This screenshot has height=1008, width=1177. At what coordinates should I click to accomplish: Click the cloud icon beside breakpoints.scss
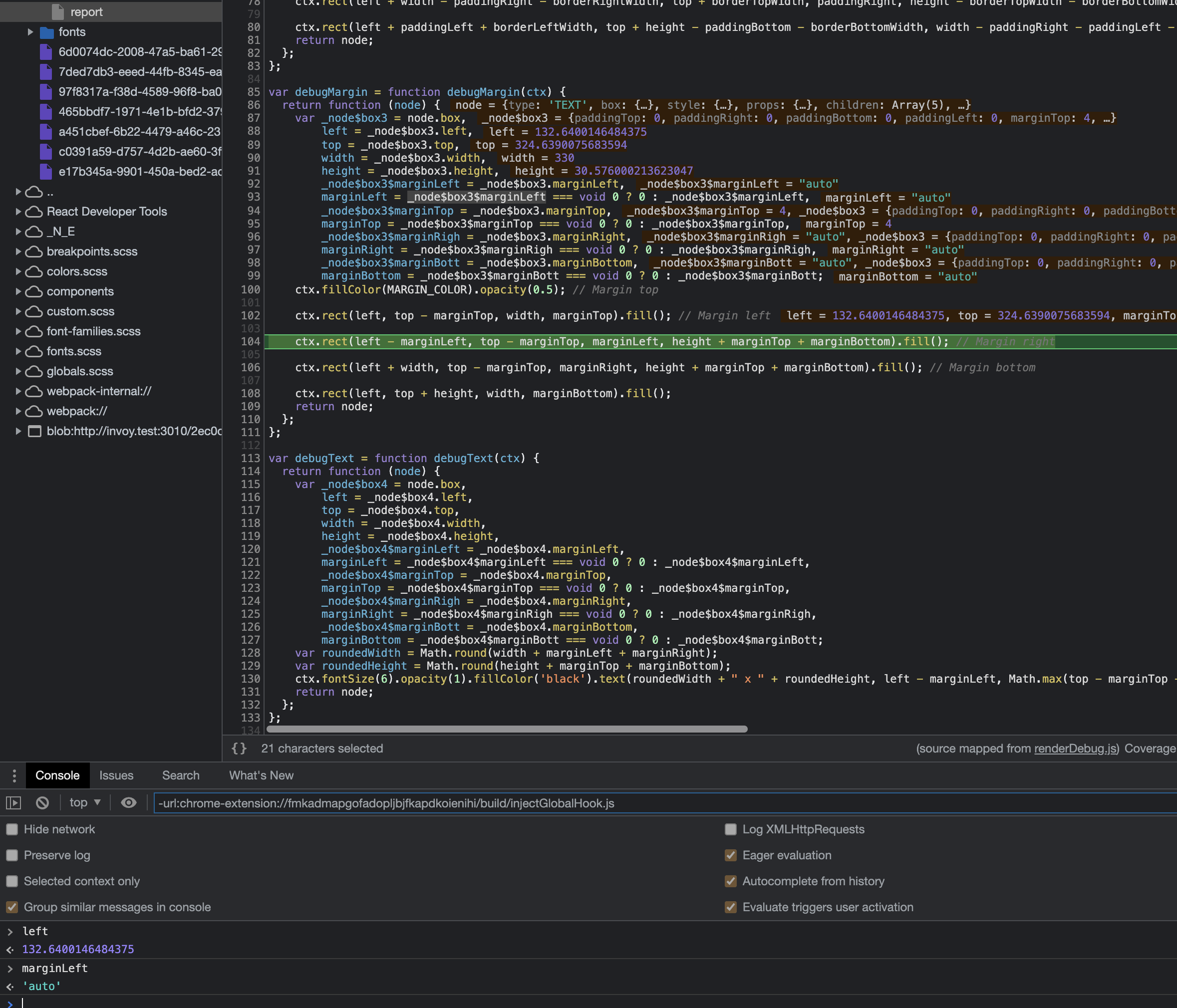(x=33, y=252)
